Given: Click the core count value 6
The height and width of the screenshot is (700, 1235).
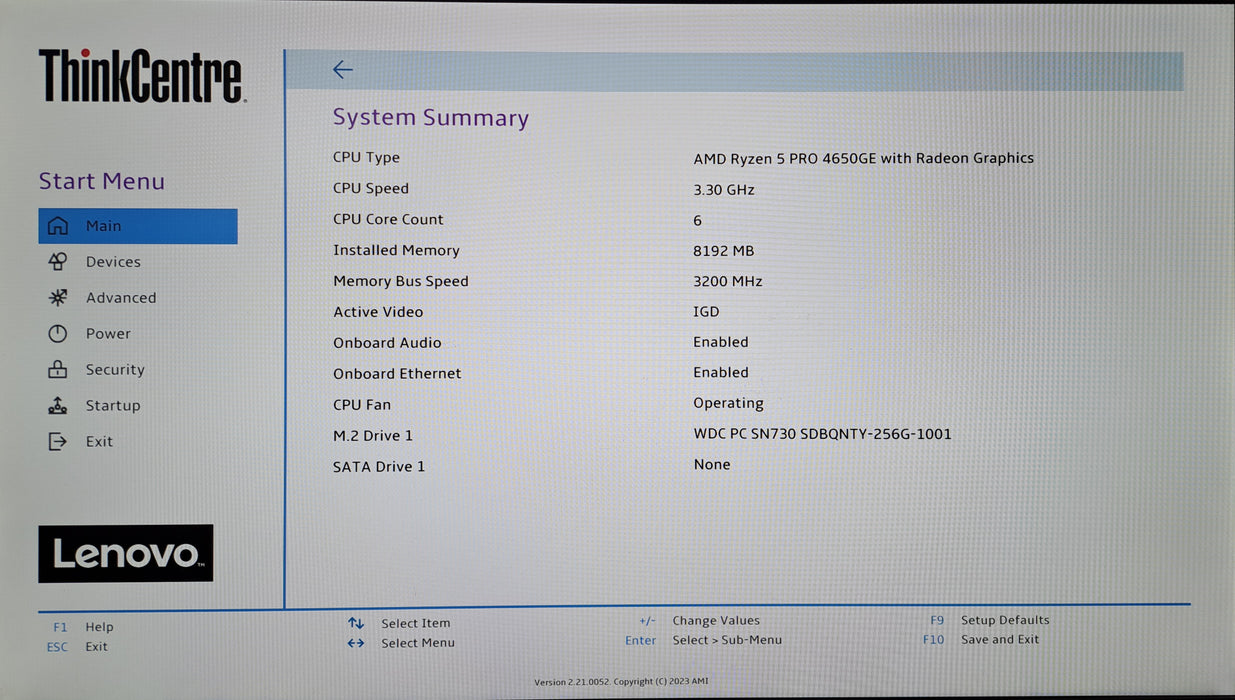Looking at the screenshot, I should (x=698, y=220).
